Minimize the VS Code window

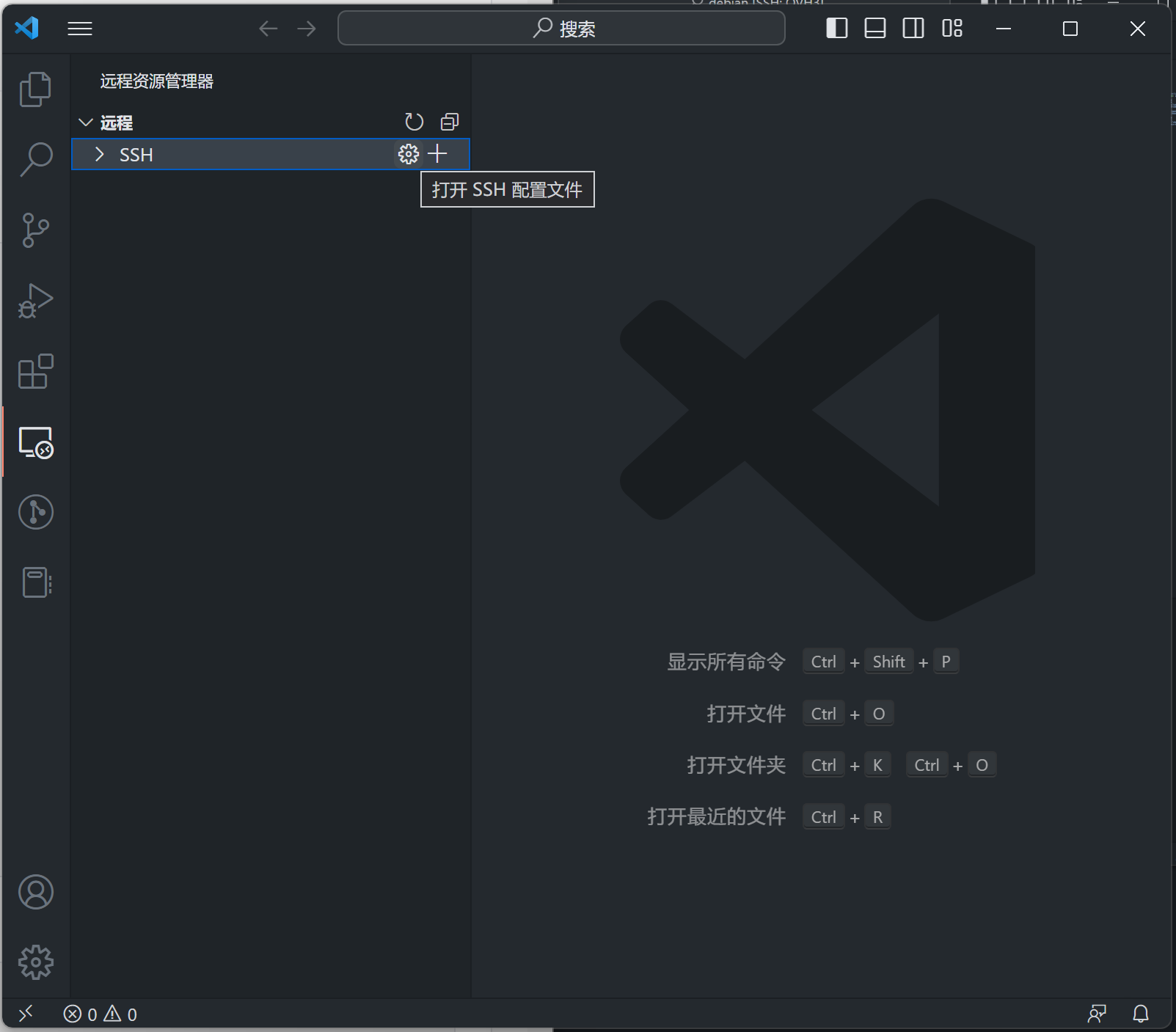click(1004, 29)
